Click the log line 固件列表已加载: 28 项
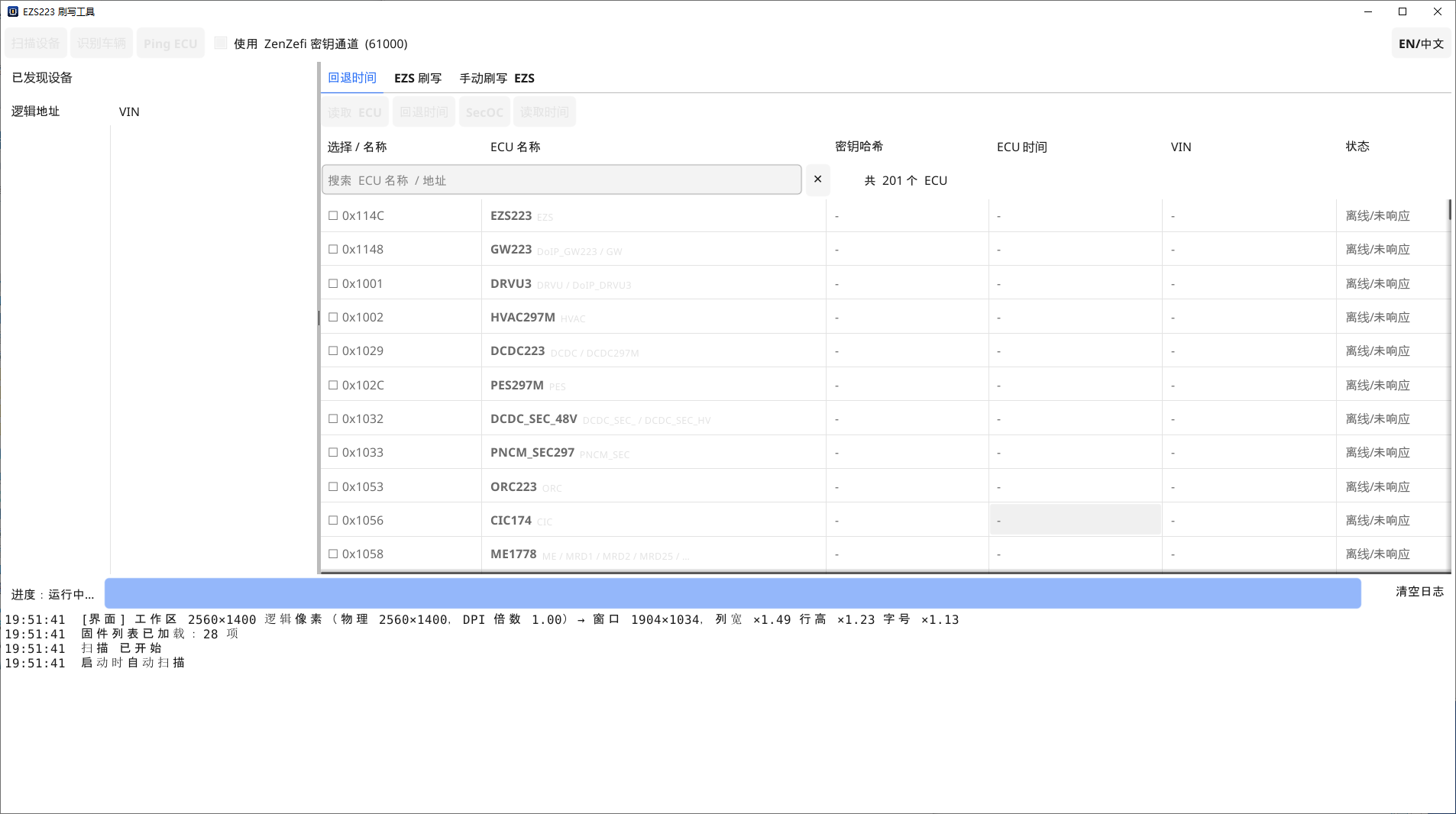Screen dimensions: 1456x814 pos(121,634)
